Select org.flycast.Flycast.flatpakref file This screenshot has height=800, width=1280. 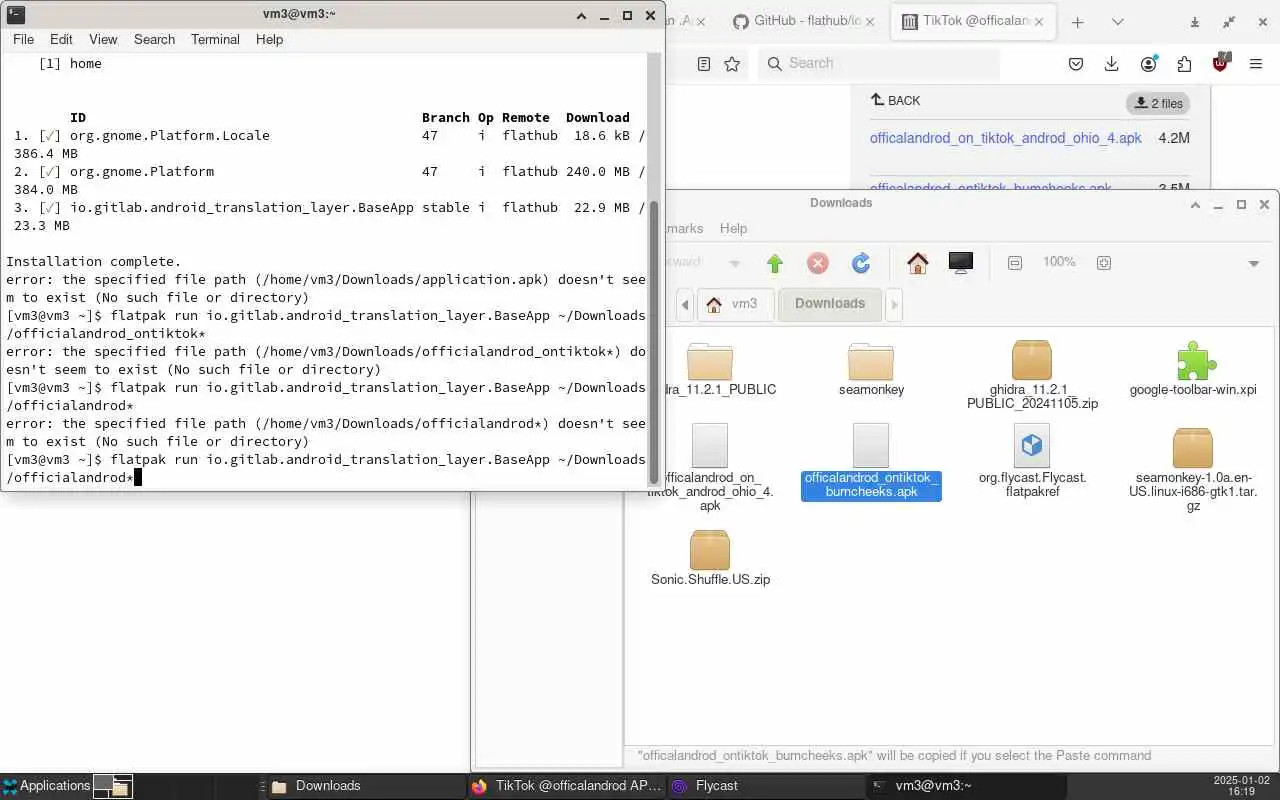click(x=1032, y=446)
